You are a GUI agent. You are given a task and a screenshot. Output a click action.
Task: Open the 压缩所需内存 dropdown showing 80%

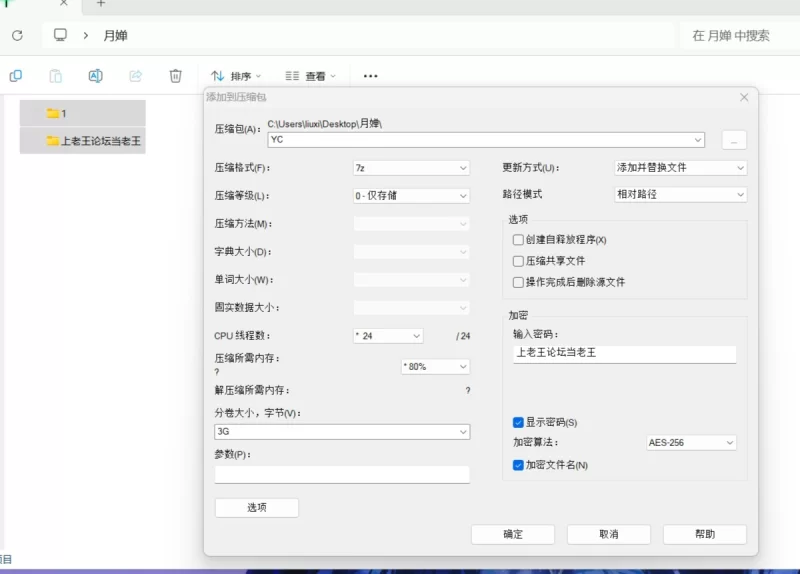click(x=435, y=366)
